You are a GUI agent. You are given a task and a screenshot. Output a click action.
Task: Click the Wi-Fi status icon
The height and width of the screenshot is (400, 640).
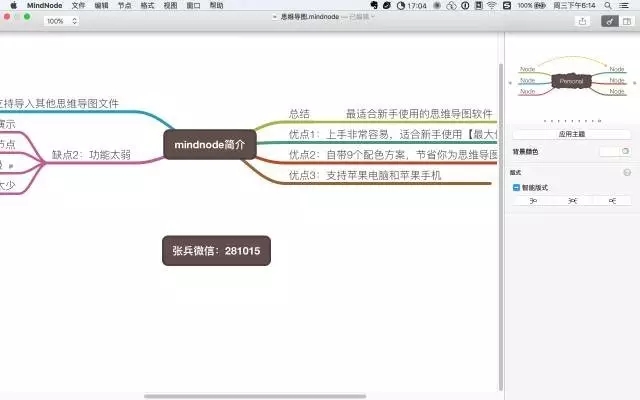pyautogui.click(x=492, y=5)
